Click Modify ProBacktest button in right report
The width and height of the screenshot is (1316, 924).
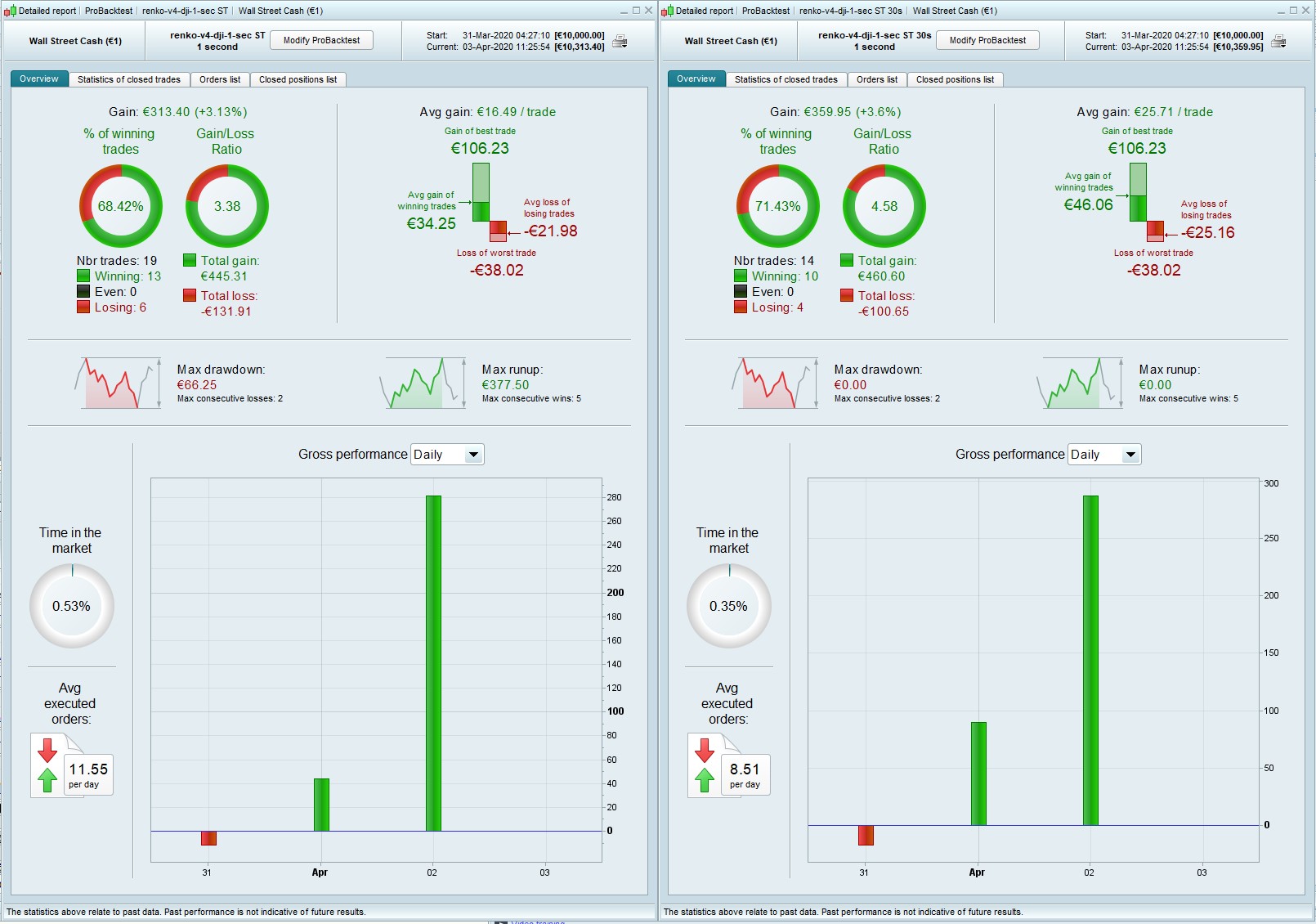(987, 40)
